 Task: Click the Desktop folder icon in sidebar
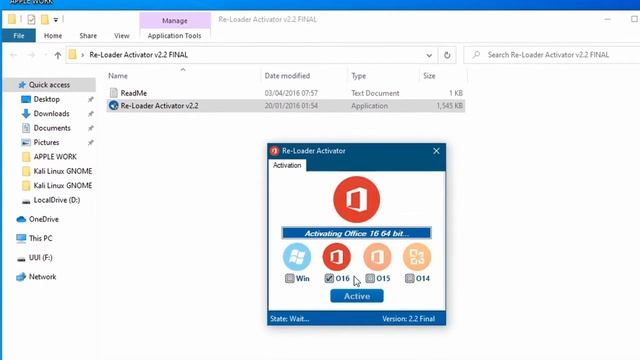click(26, 99)
